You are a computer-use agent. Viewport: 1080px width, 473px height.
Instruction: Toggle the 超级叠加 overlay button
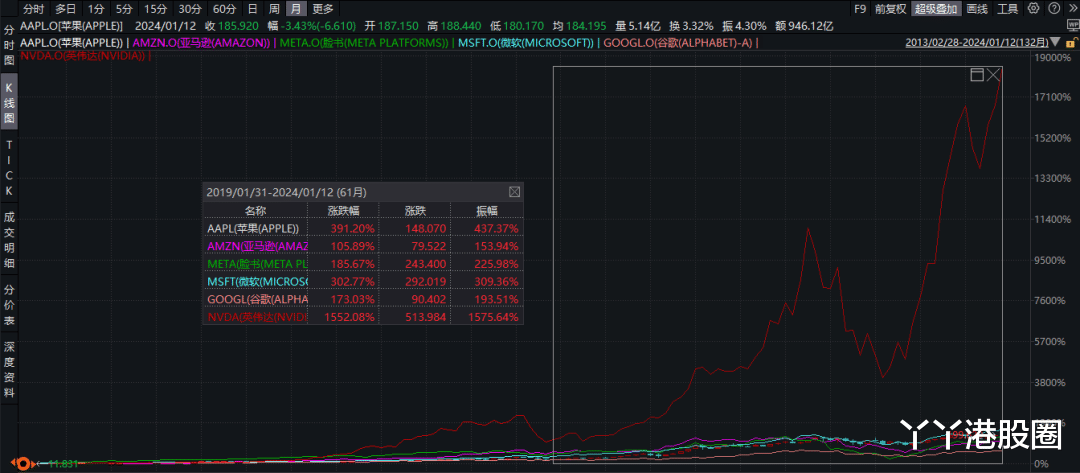[936, 9]
